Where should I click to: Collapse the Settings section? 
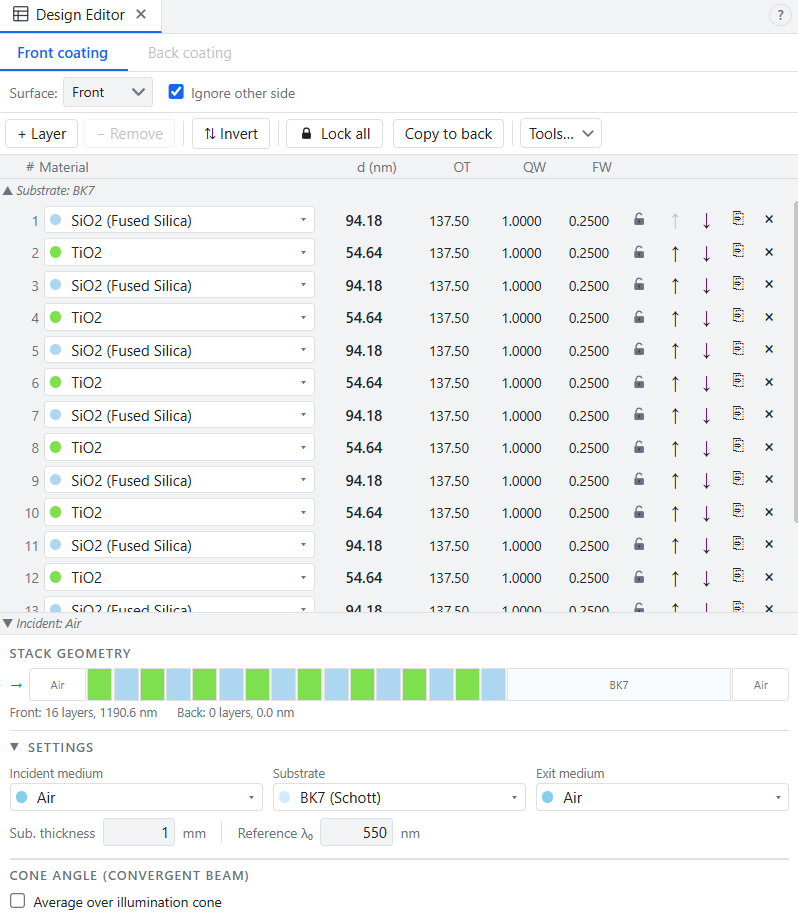point(15,747)
